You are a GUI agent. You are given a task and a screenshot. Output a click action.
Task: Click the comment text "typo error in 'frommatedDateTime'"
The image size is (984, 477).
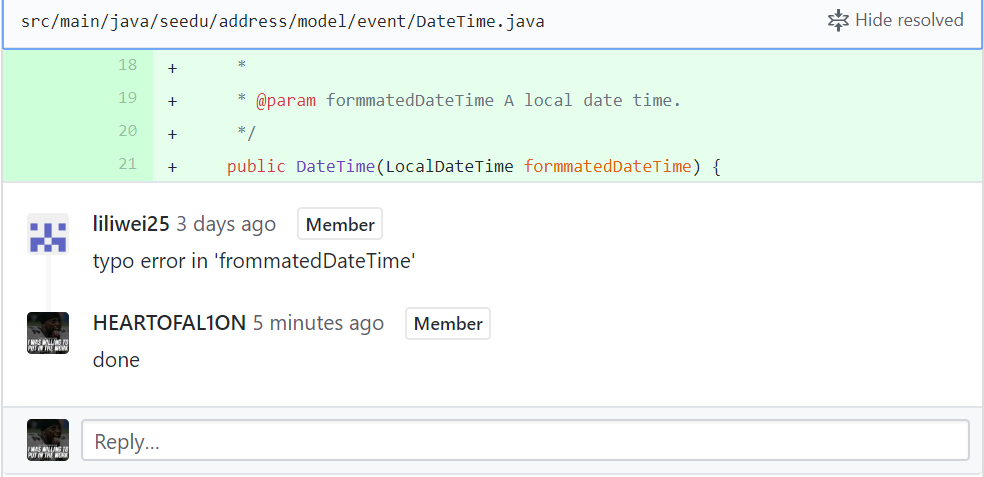254,260
